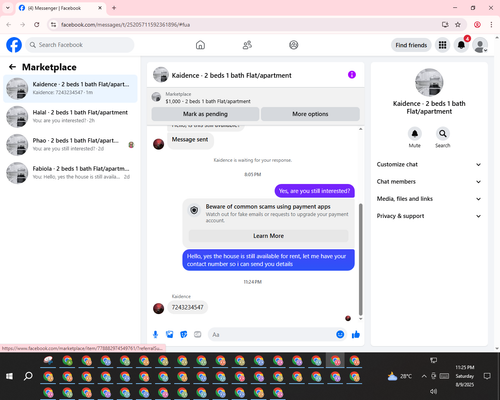Click the 7243234547 message bubble

(187, 307)
